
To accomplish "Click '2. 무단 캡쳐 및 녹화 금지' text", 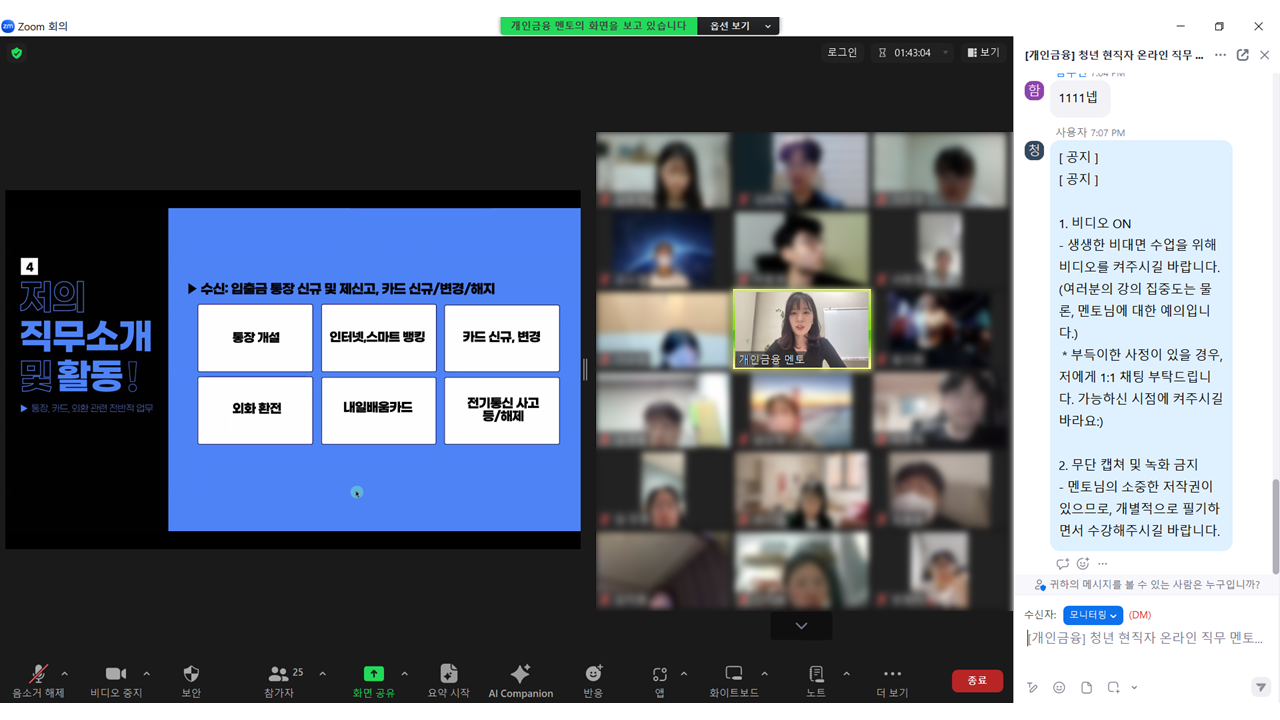I will point(1128,465).
